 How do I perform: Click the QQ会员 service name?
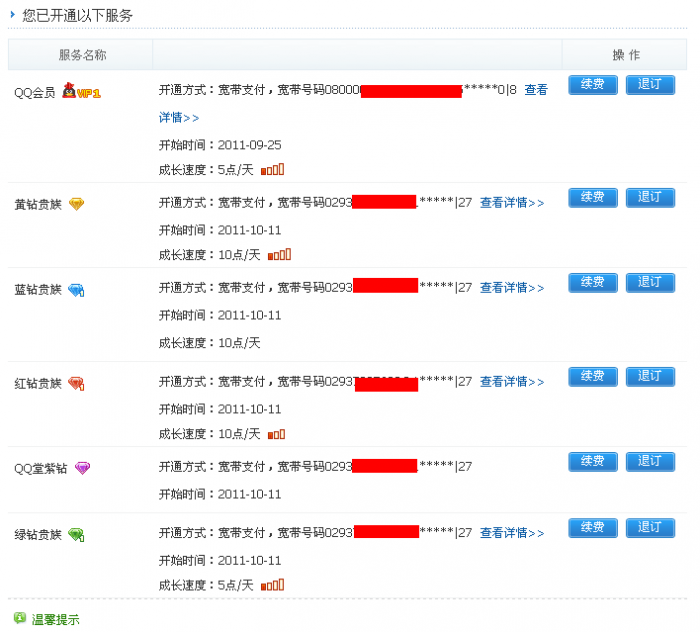point(34,93)
